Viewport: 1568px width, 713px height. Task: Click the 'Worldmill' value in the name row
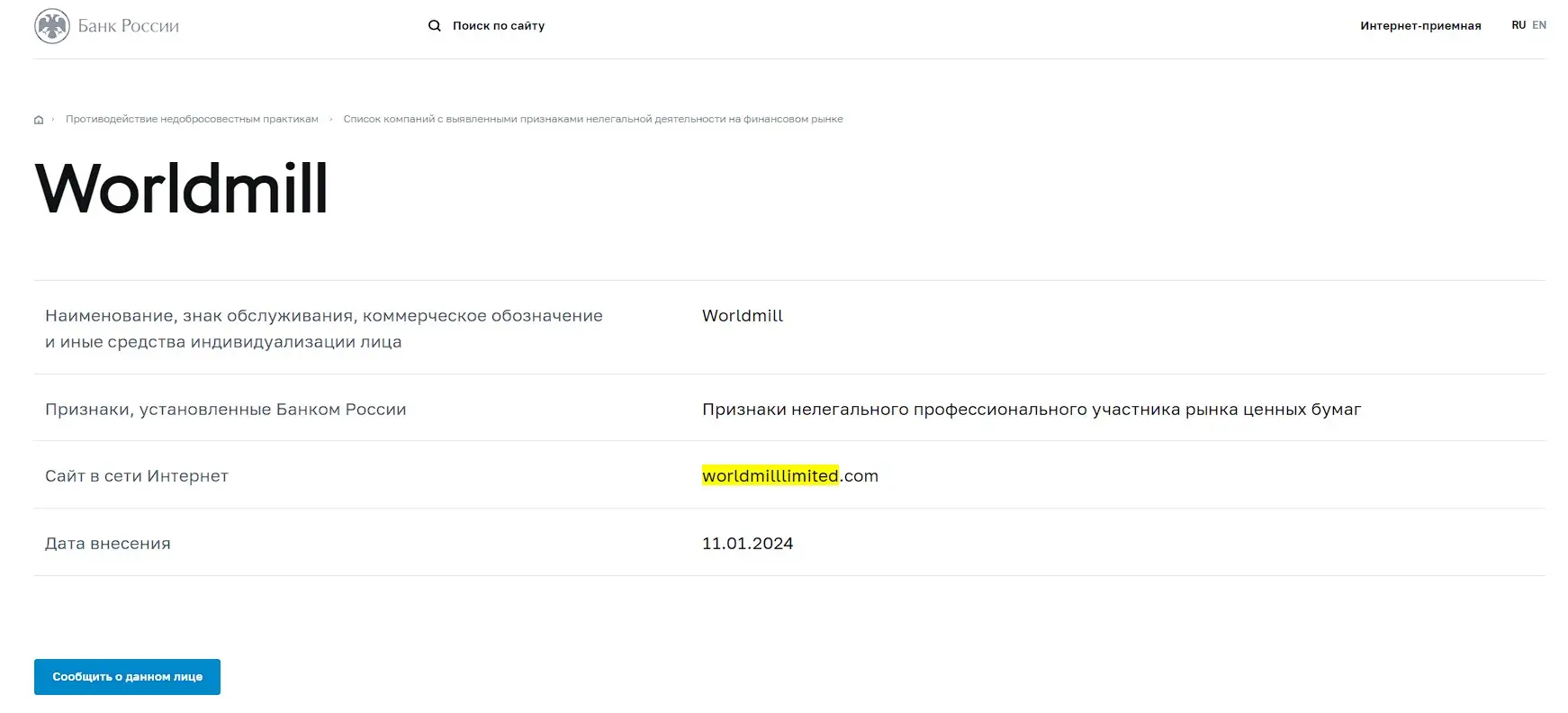tap(743, 316)
